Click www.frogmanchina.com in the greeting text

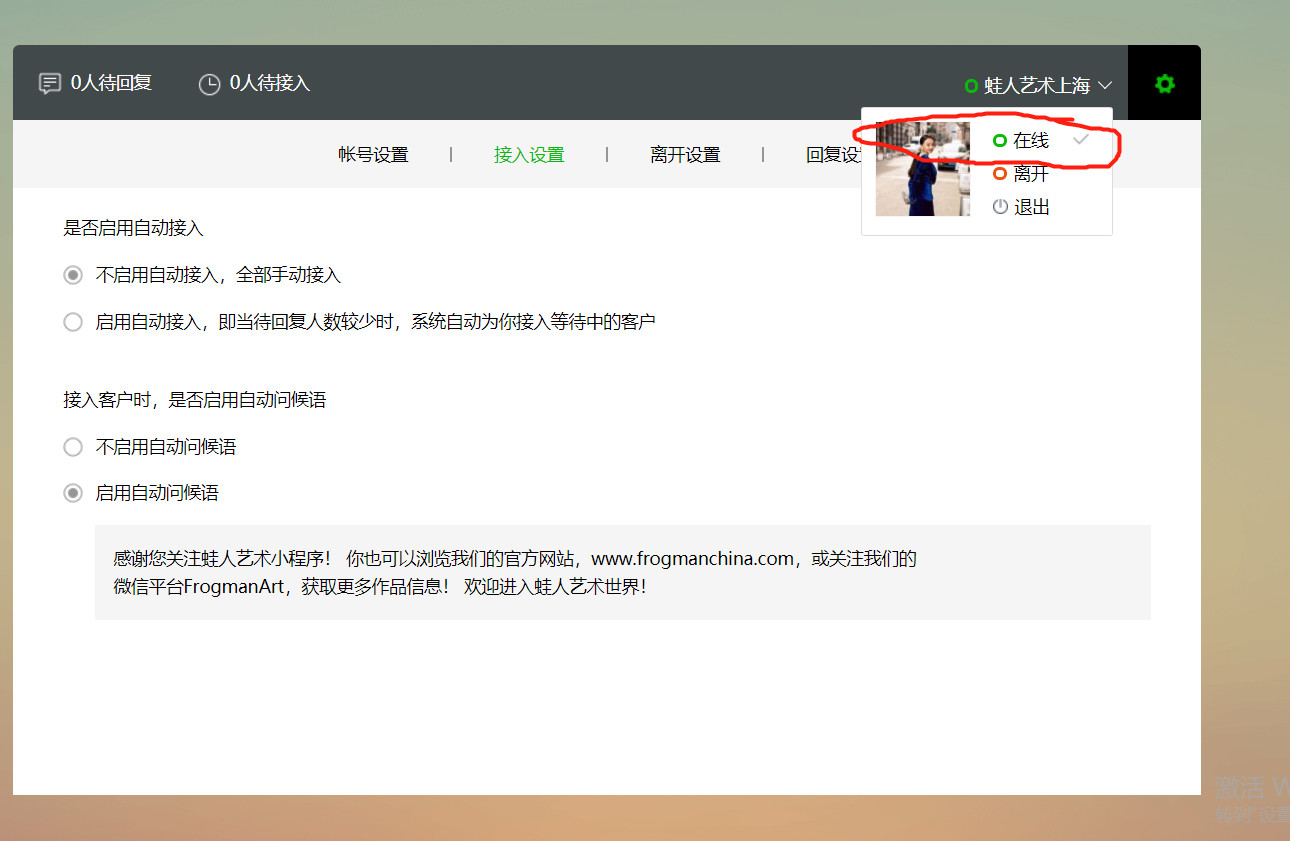[693, 559]
